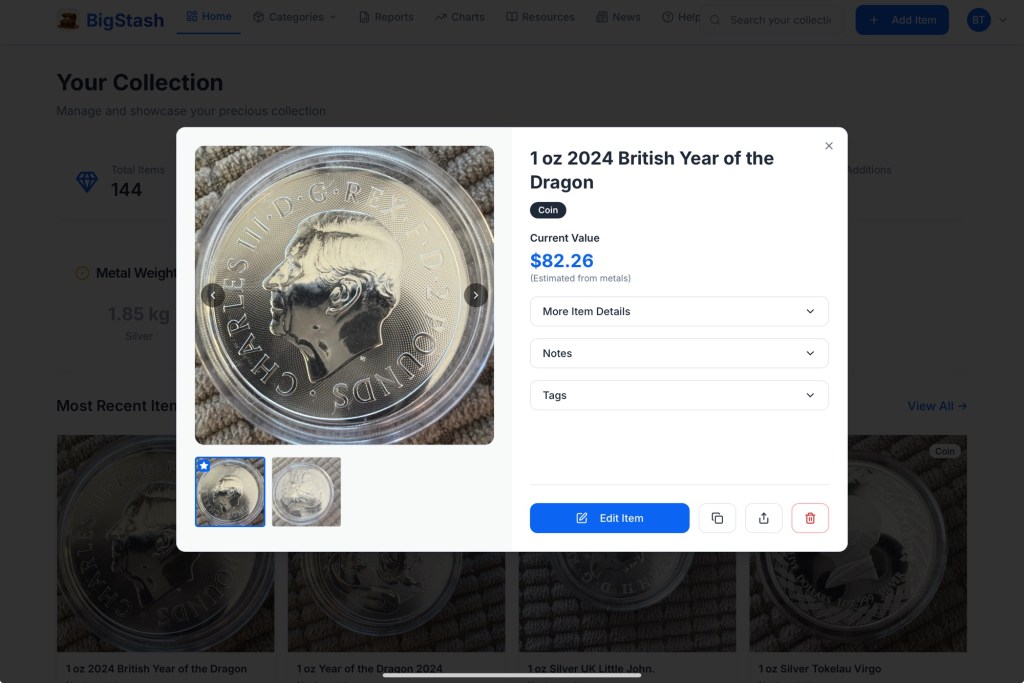1024x683 pixels.
Task: Show next image with right arrow
Action: point(476,295)
